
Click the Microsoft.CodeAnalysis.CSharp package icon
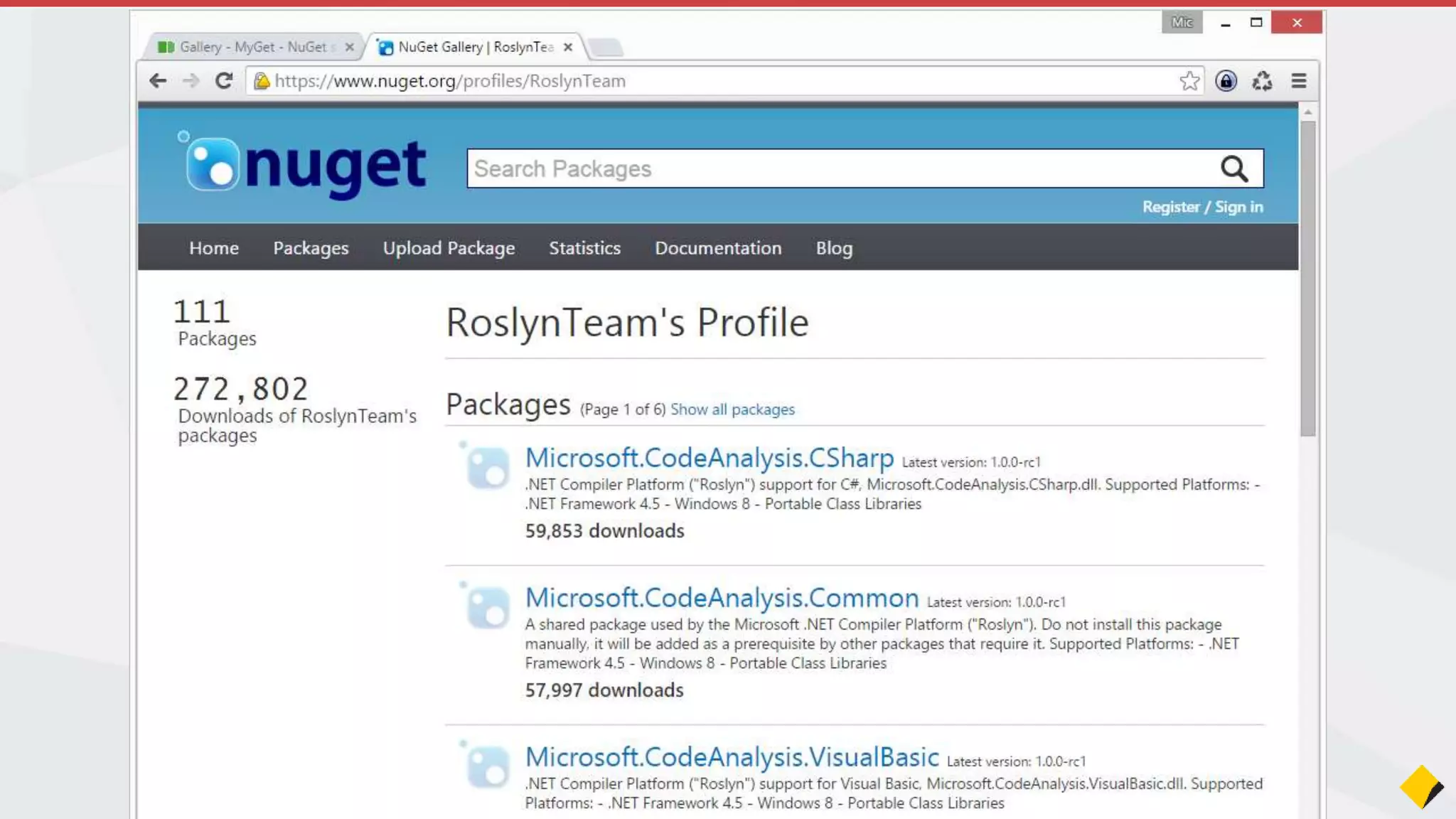486,466
